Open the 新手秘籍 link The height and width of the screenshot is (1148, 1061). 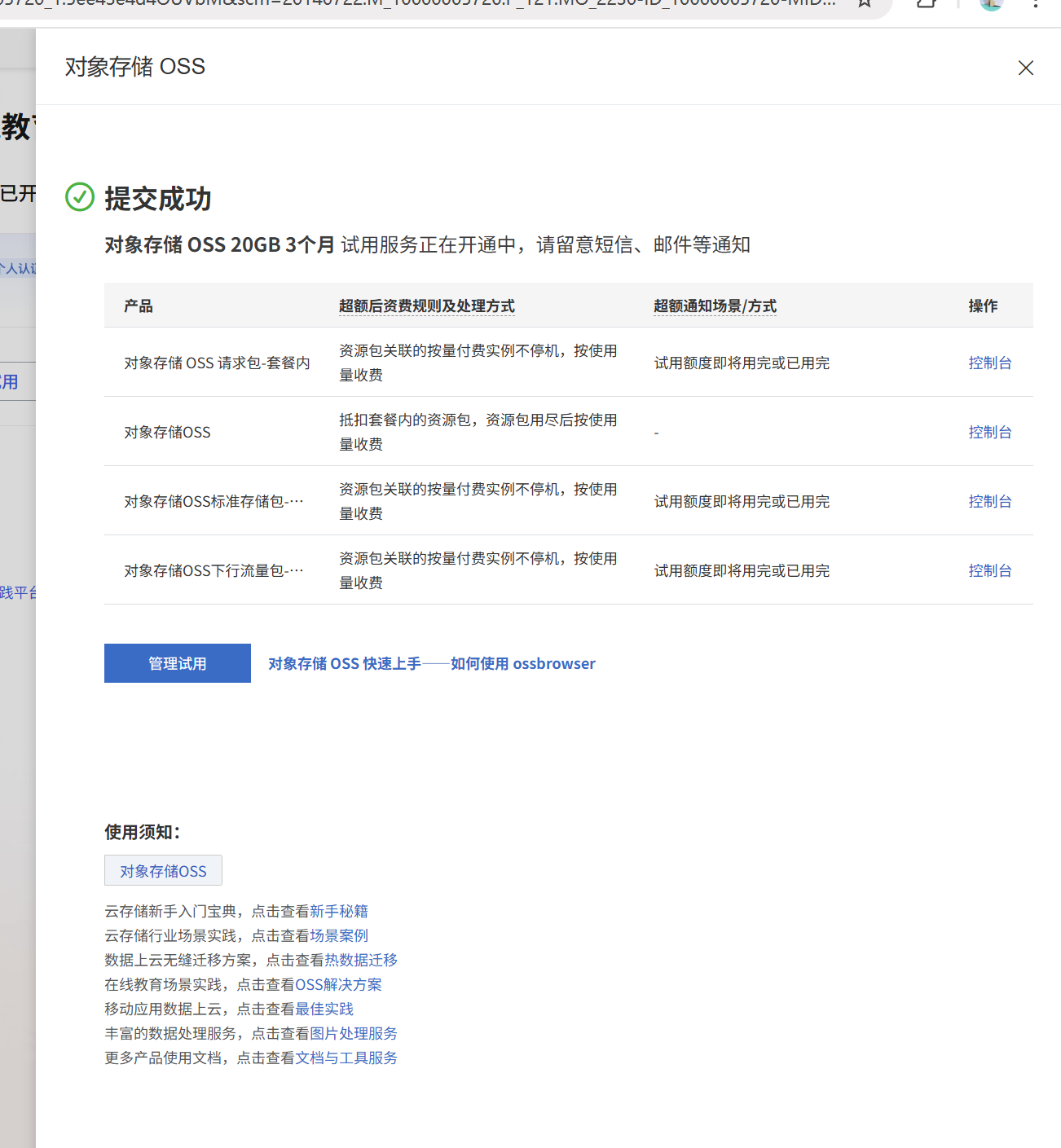339,911
